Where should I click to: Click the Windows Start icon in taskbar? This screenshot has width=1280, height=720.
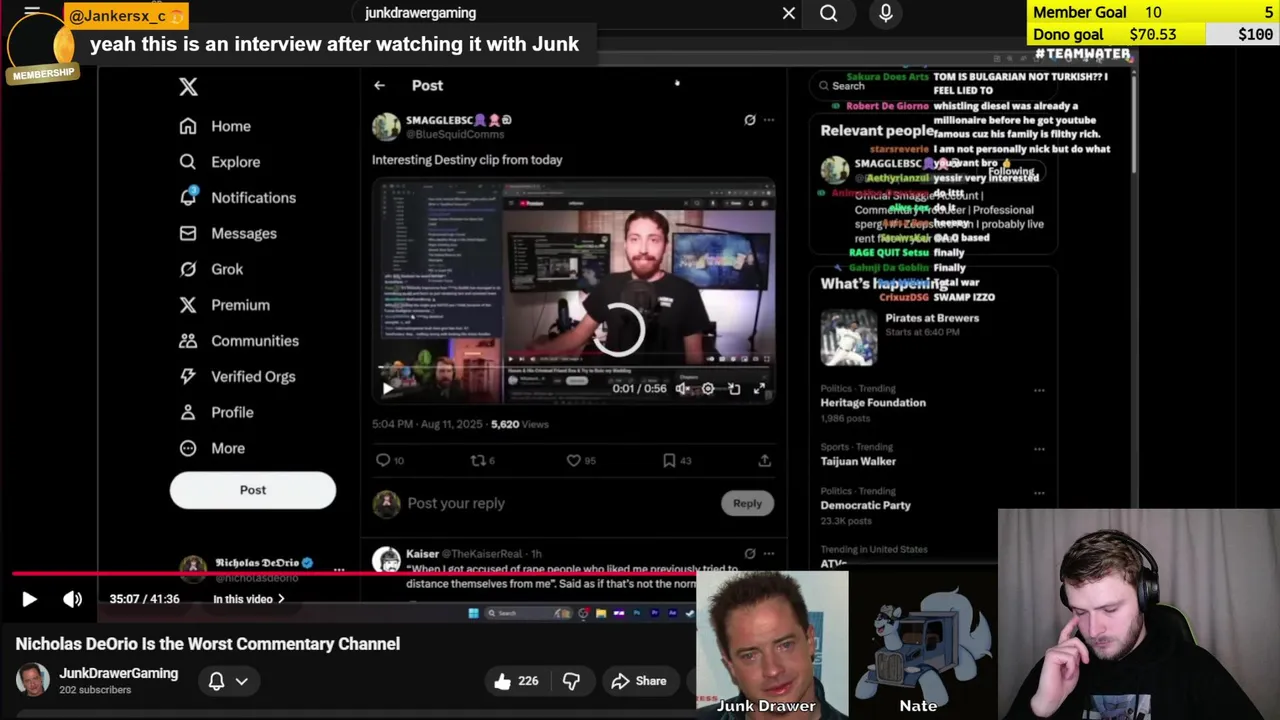point(473,613)
